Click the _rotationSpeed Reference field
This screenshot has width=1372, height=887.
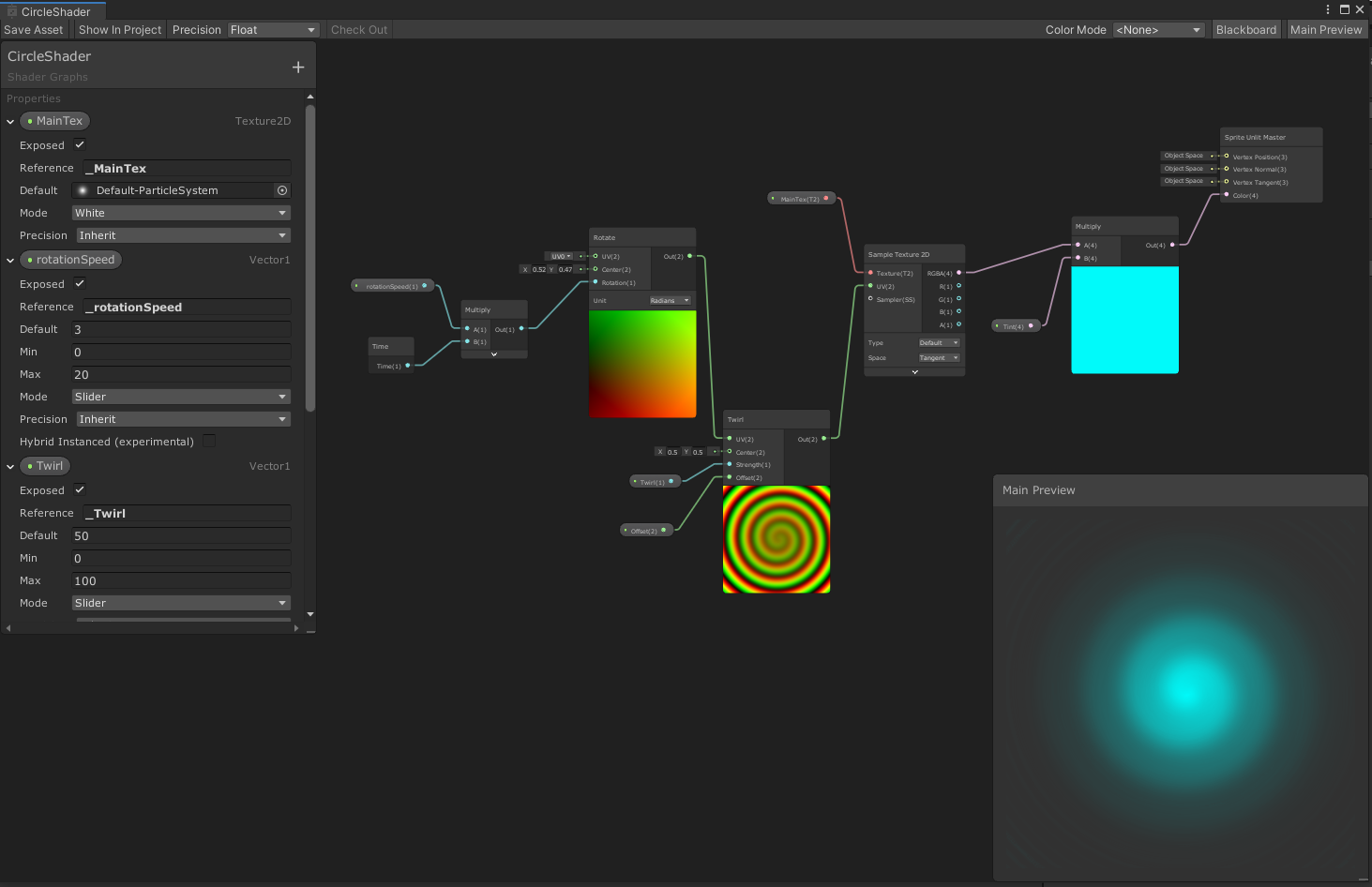tap(187, 307)
